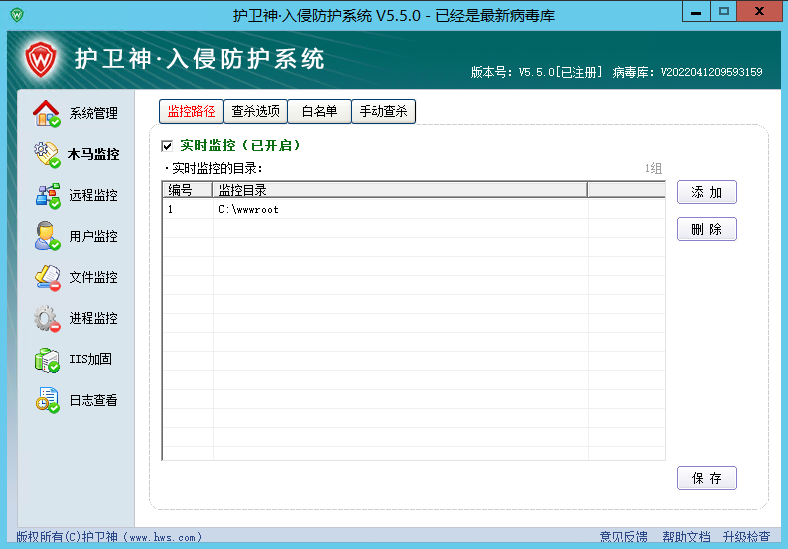The height and width of the screenshot is (549, 788).
Task: Click the 升级检查 link
Action: point(746,537)
